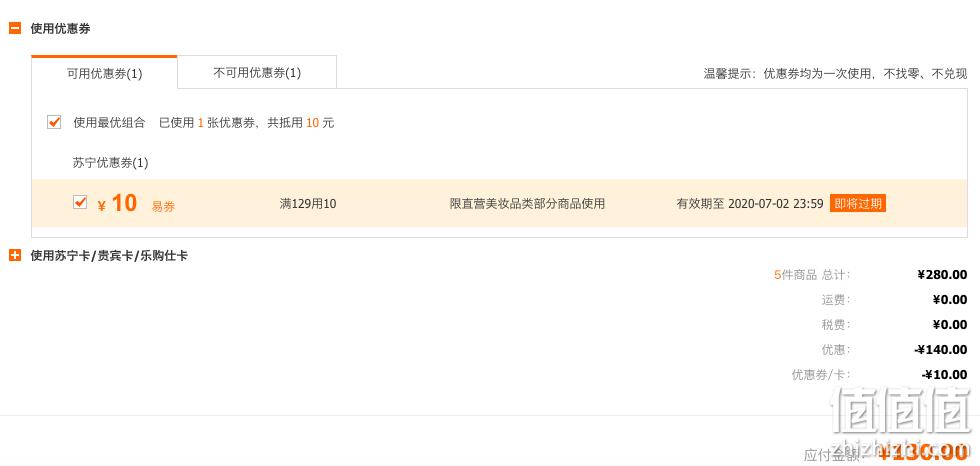The image size is (980, 466).
Task: Click the 使用优惠券 section heading
Action: [60, 29]
